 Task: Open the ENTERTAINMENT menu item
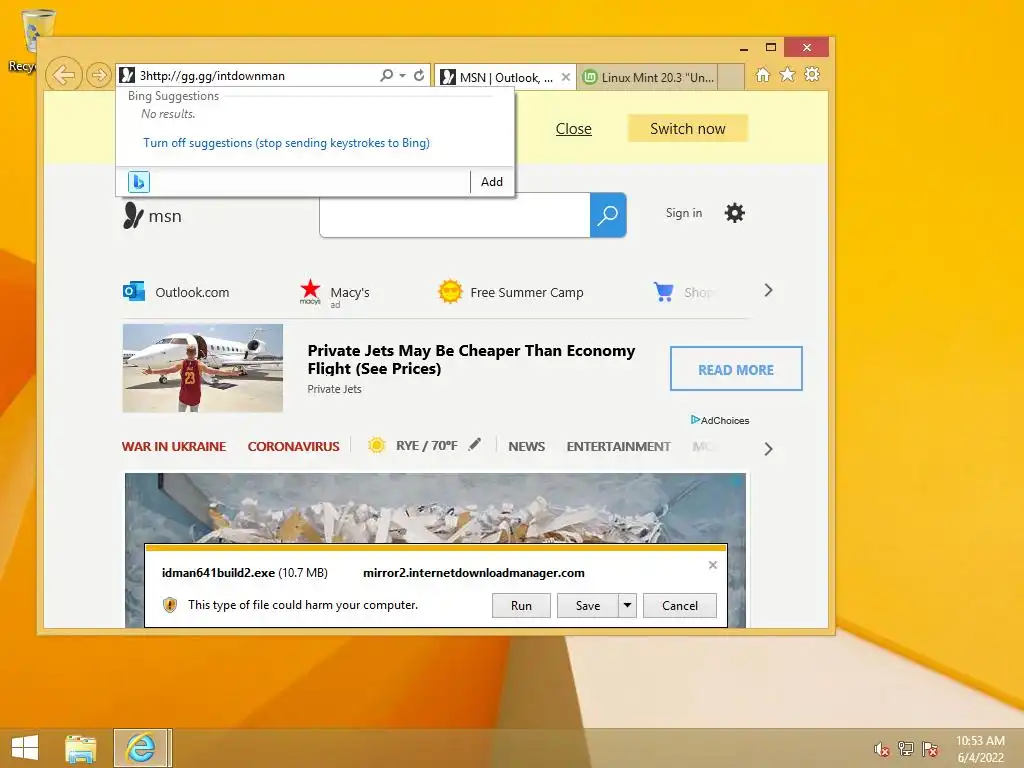(x=618, y=447)
